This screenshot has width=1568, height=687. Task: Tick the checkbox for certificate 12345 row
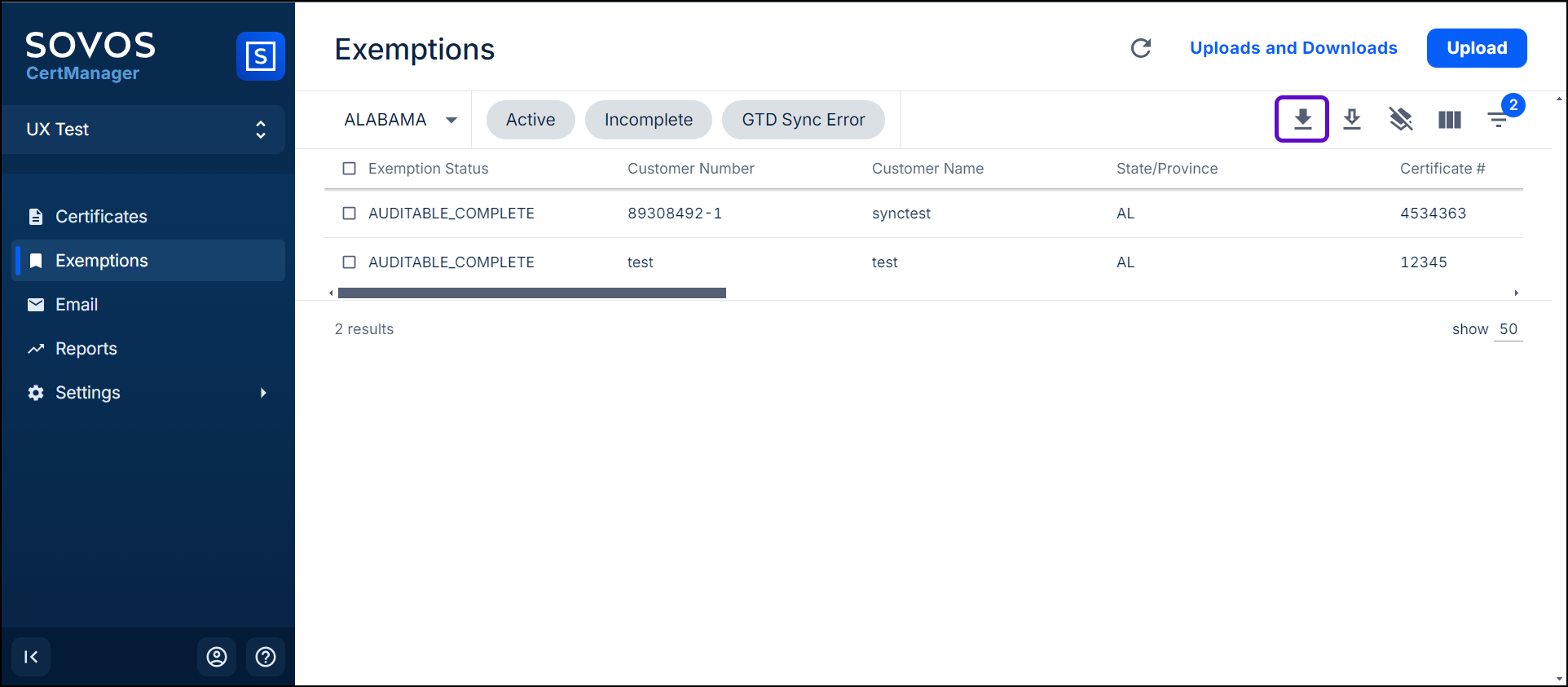350,262
